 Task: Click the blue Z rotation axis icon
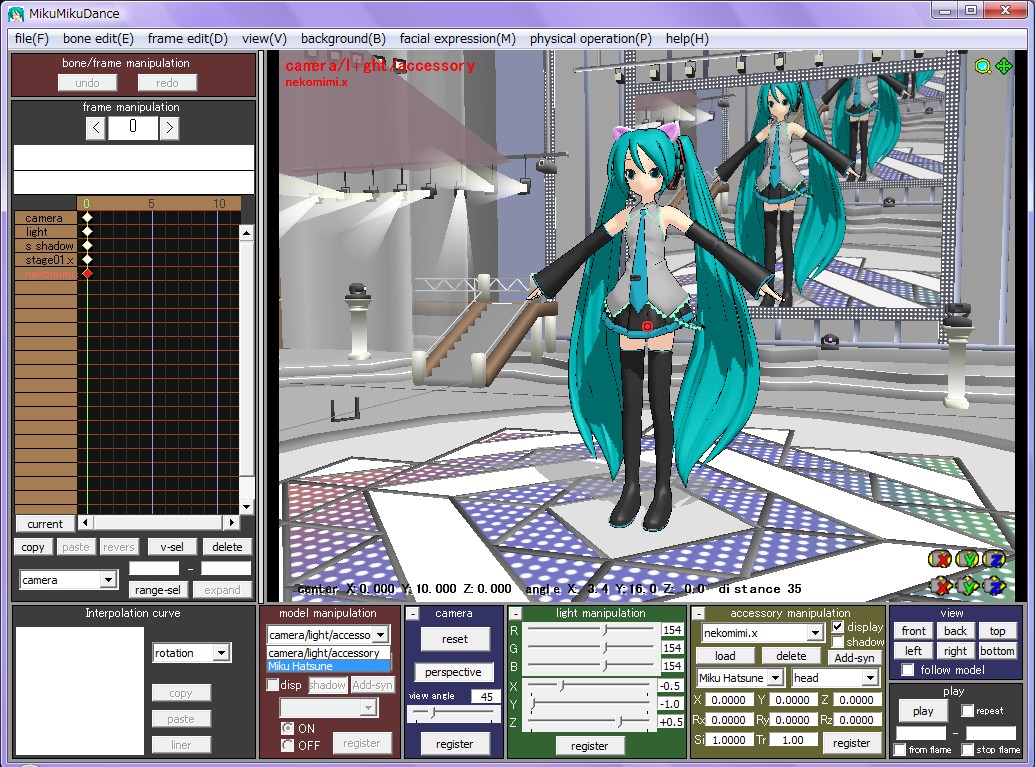(995, 560)
